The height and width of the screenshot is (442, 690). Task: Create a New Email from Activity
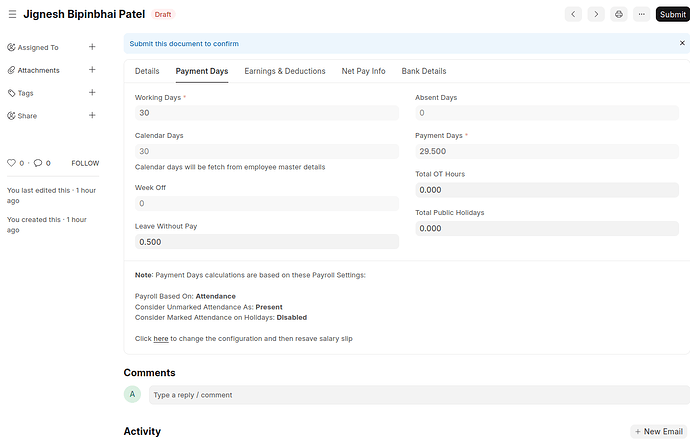(659, 432)
